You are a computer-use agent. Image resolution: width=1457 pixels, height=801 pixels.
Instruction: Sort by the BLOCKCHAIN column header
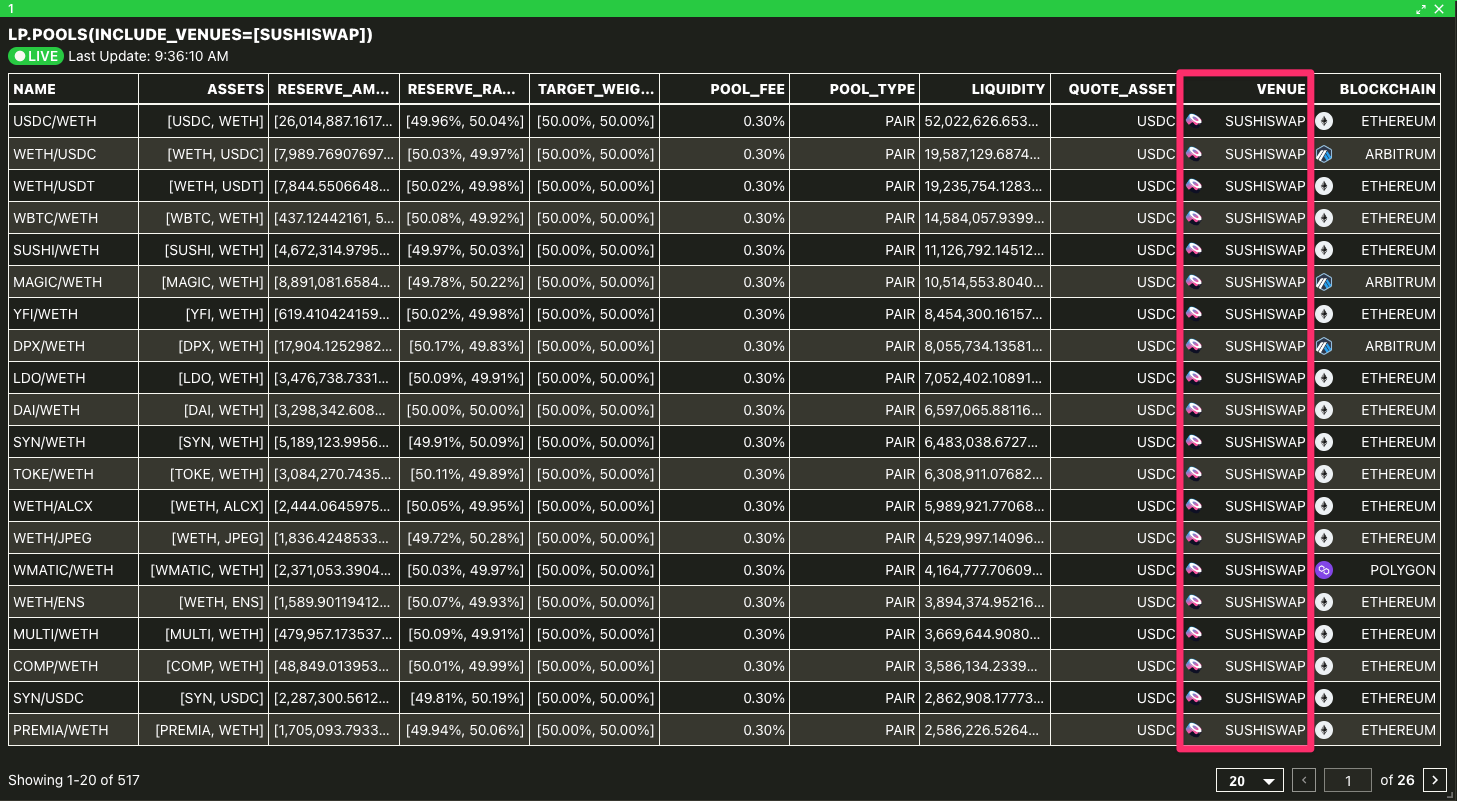1376,89
